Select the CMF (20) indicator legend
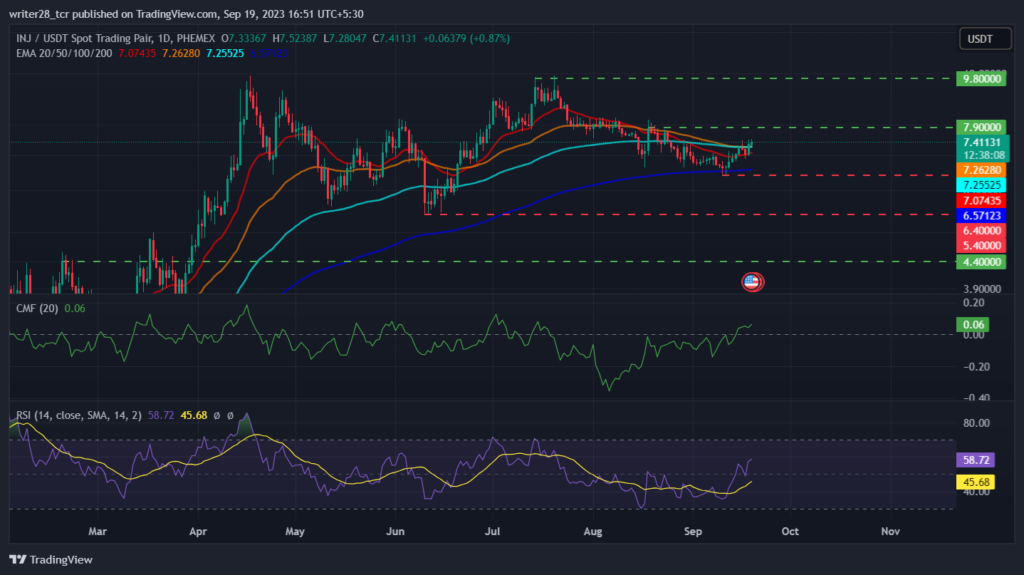 [37, 308]
